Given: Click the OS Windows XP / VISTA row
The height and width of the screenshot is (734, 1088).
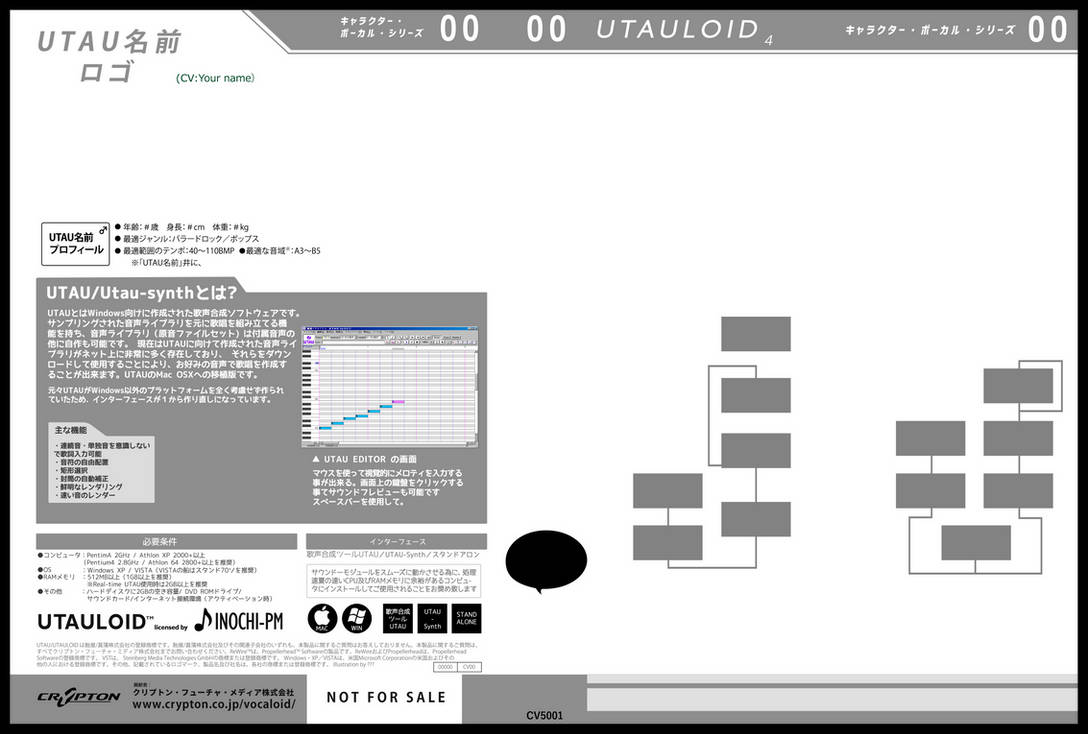Looking at the screenshot, I should tap(147, 570).
